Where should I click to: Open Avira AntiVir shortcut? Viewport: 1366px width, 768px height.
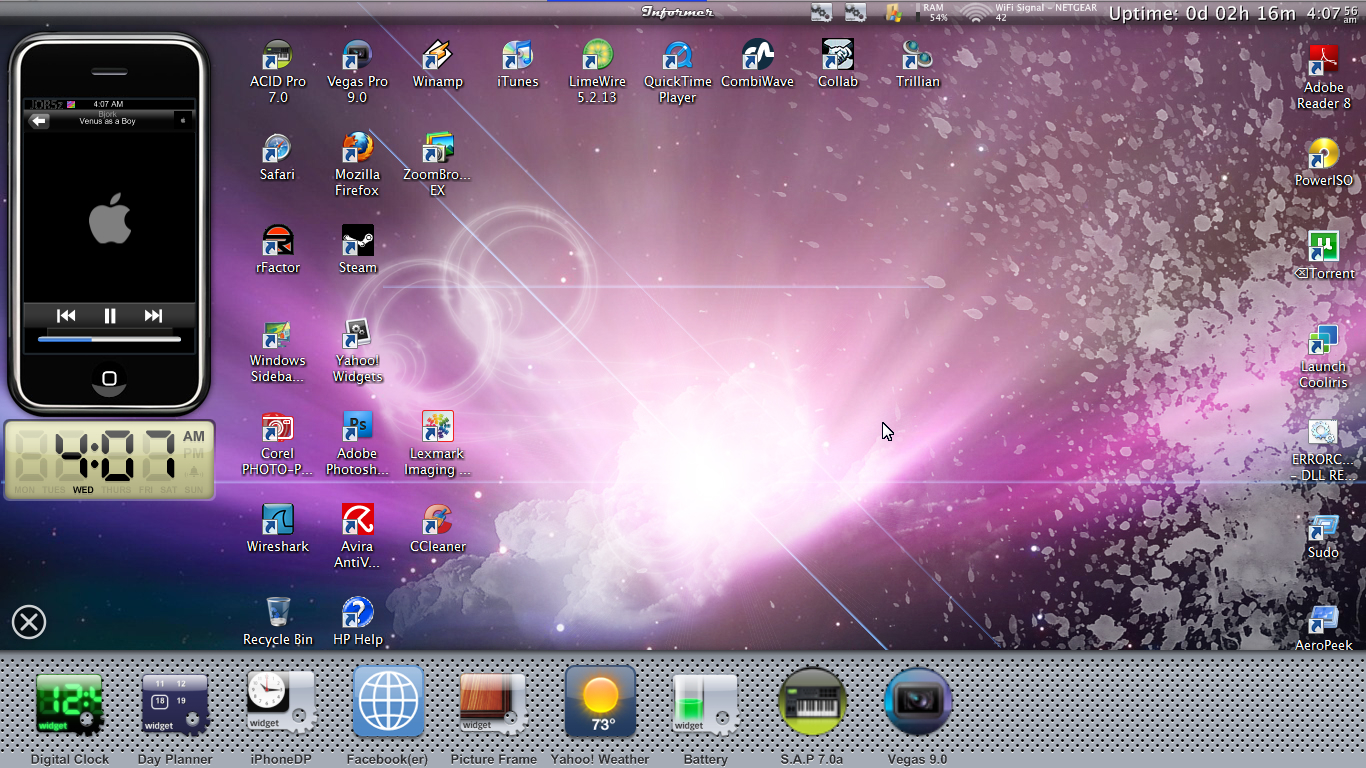coord(357,536)
